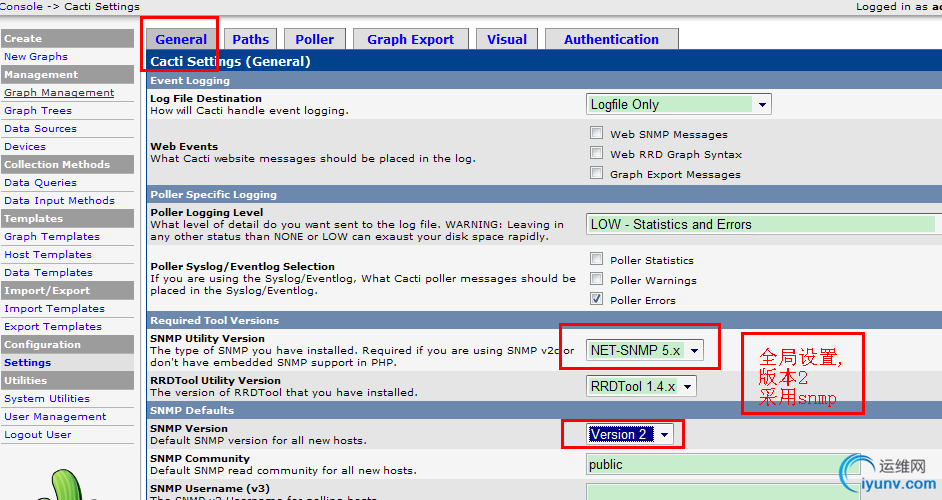
Task: Open Export Templates link
Action: (x=53, y=327)
